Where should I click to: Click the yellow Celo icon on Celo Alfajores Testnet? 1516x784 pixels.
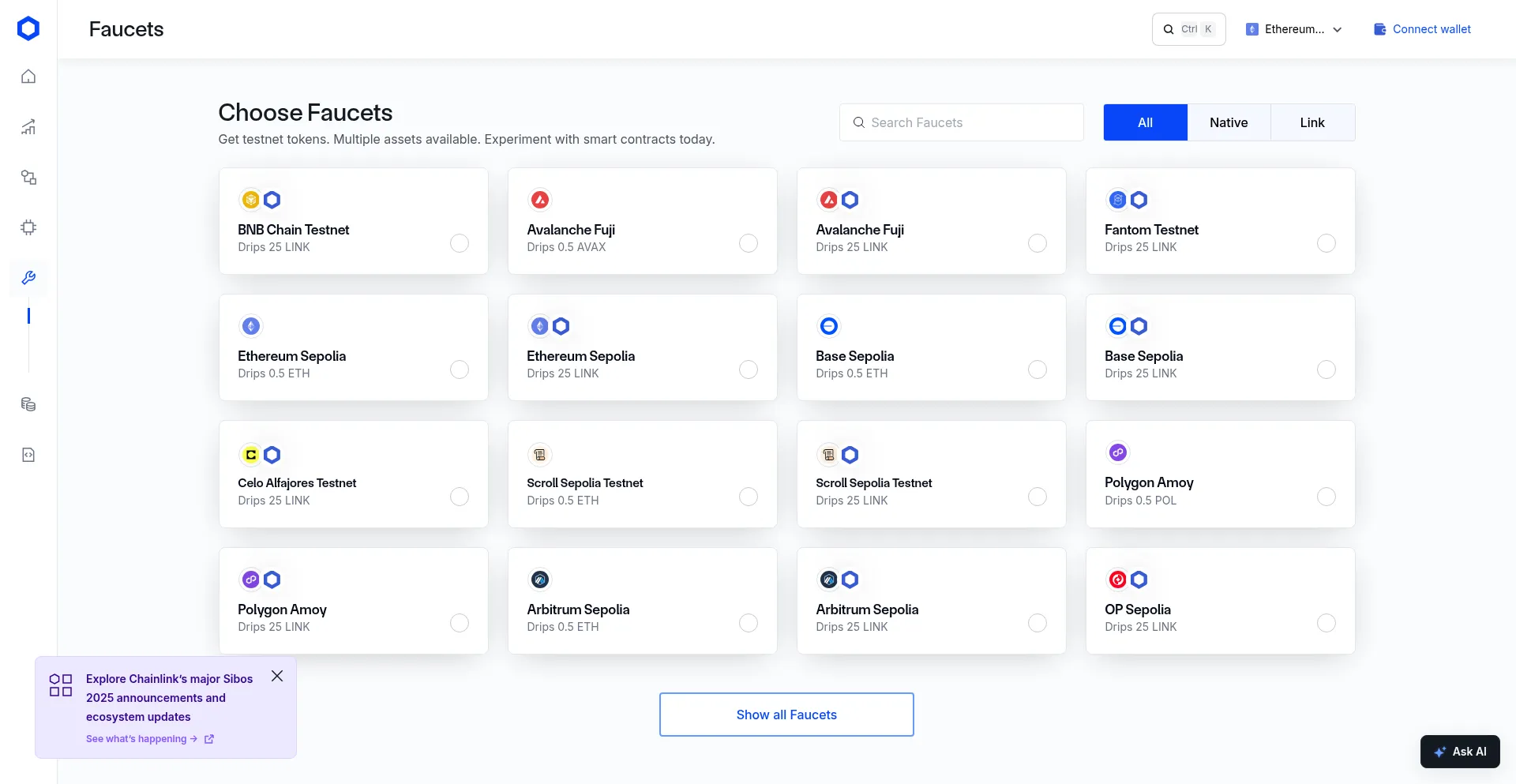point(250,455)
